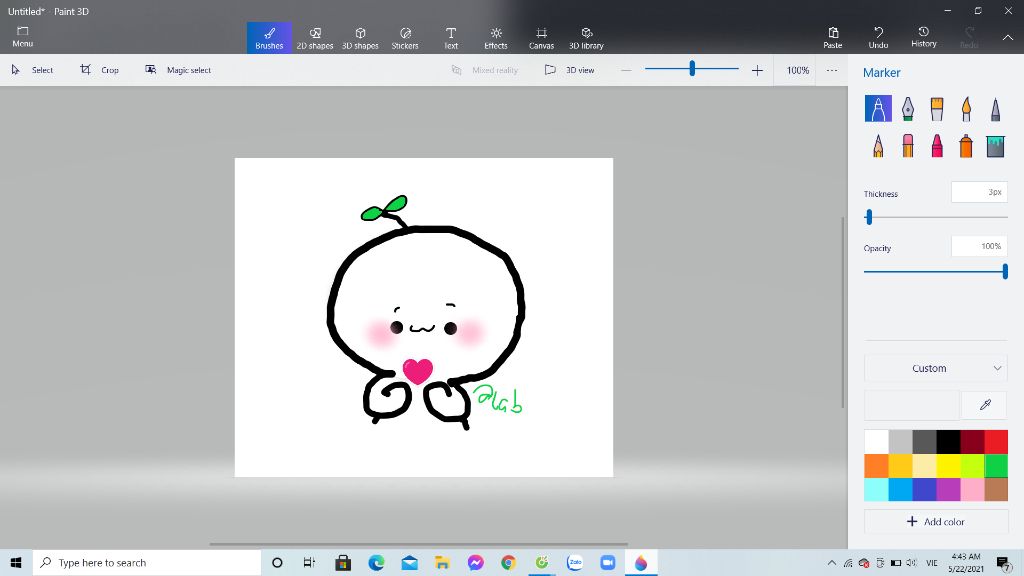This screenshot has height=576, width=1024.
Task: Click the Opacity slider handle
Action: (x=1005, y=272)
